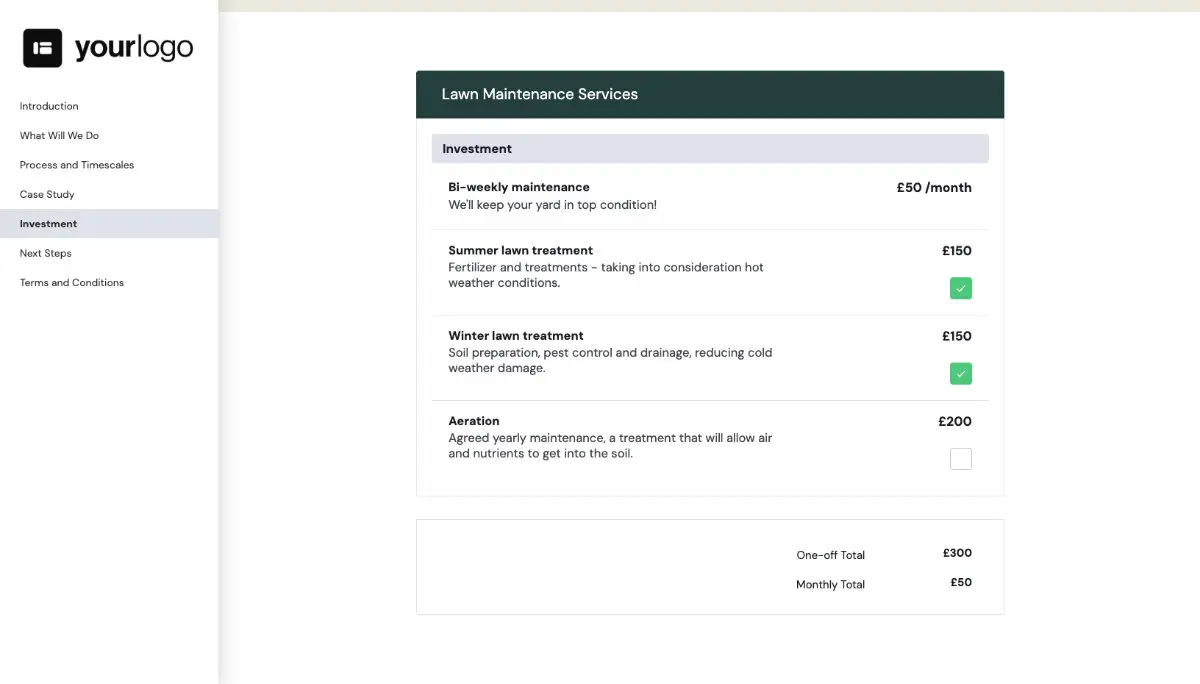Navigate to the Introduction section
Viewport: 1200px width, 684px height.
pos(48,106)
